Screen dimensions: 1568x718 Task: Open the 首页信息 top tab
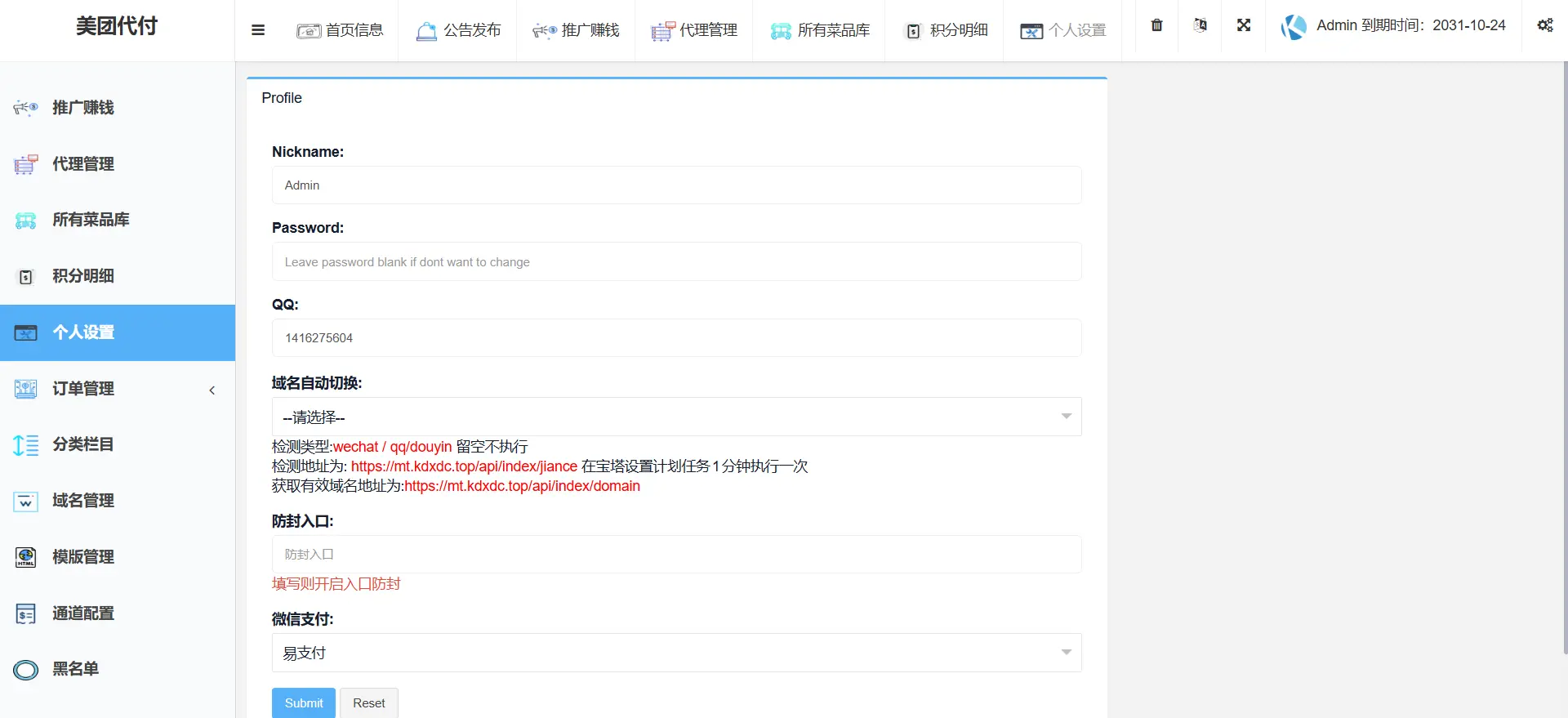click(340, 30)
